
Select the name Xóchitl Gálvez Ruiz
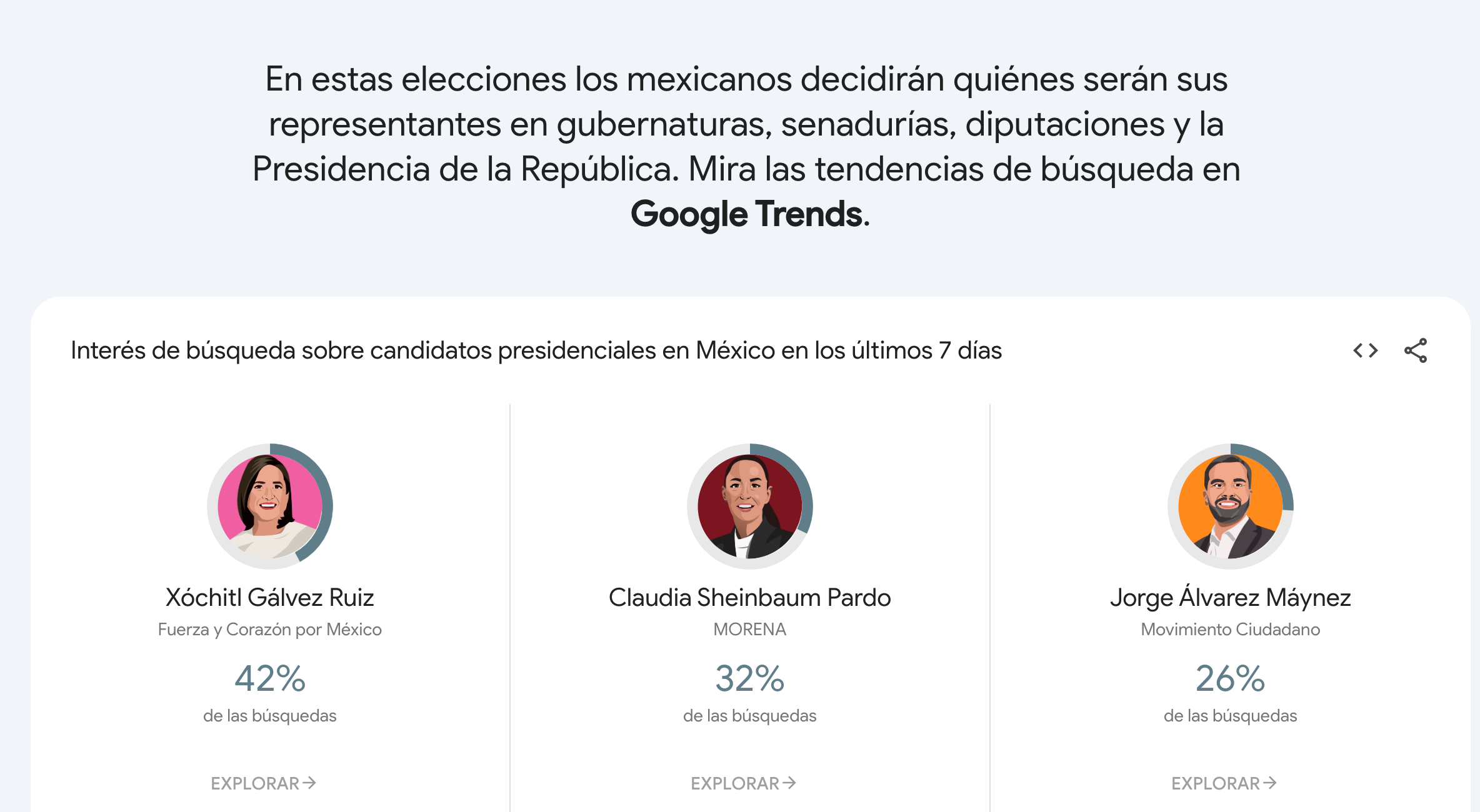pyautogui.click(x=270, y=598)
